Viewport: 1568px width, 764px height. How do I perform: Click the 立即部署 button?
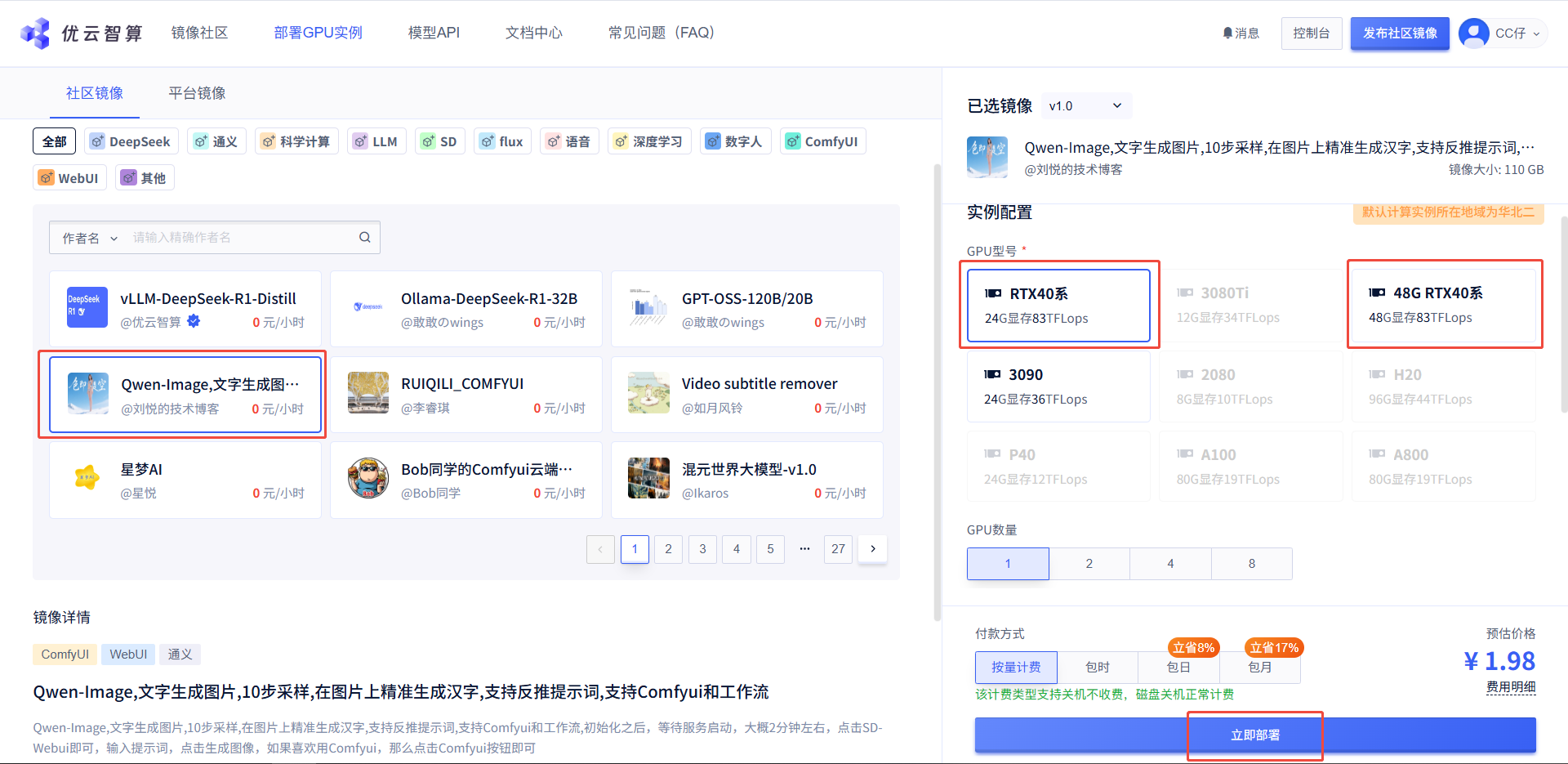coord(1255,735)
